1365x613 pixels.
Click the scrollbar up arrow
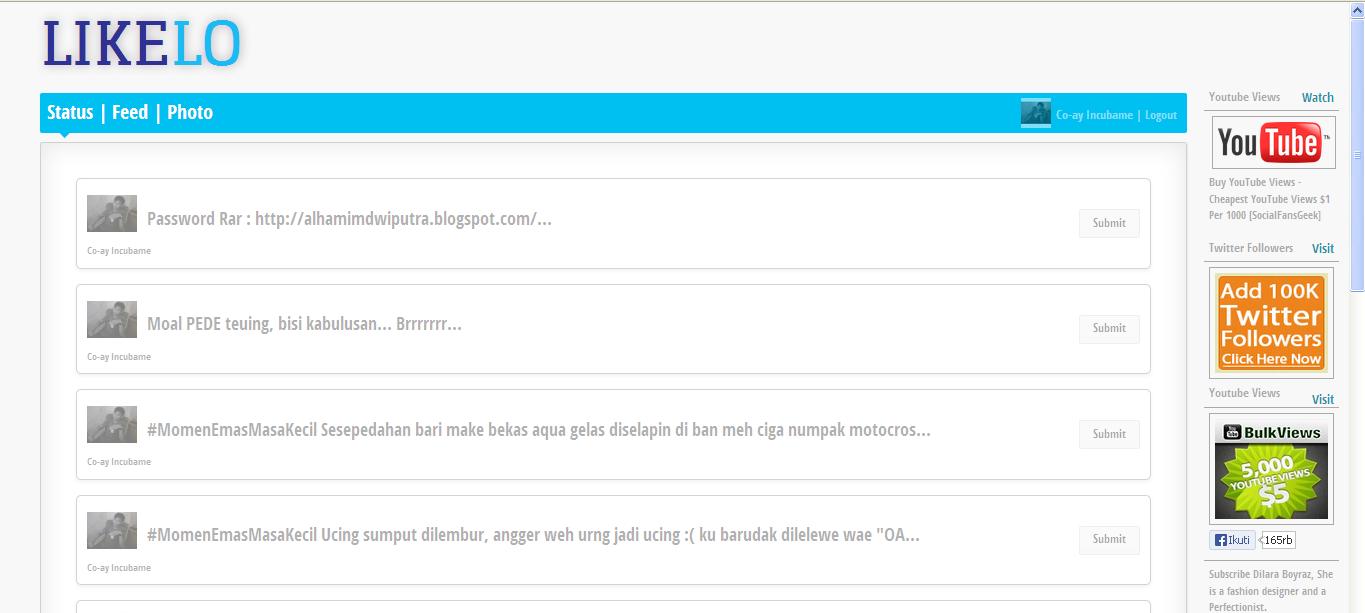(x=1357, y=12)
